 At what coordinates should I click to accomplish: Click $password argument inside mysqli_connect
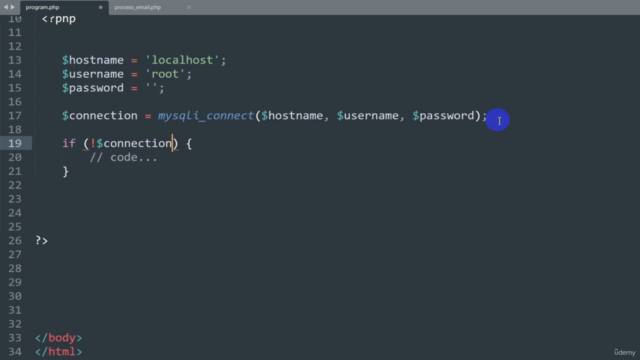click(x=443, y=116)
